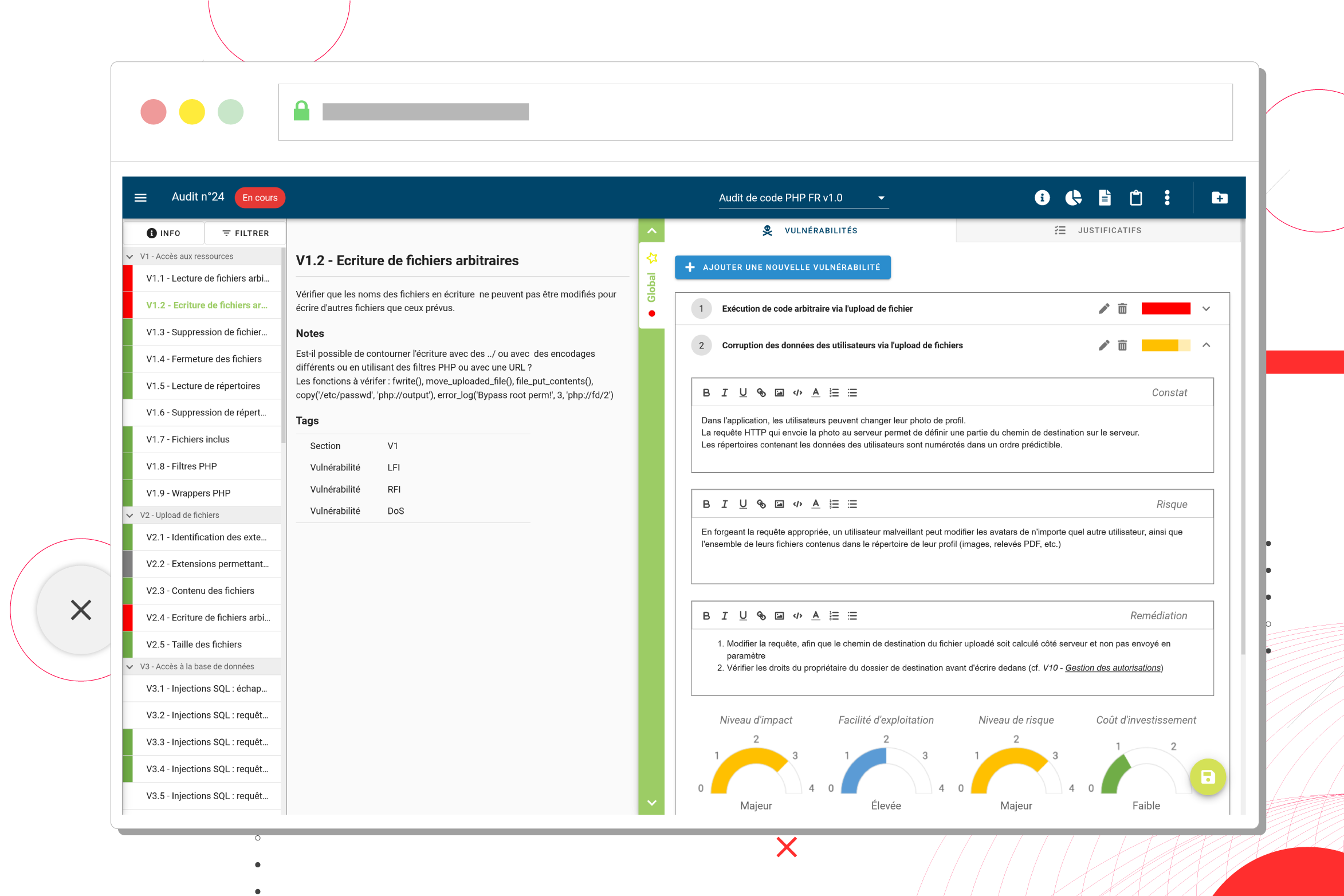The height and width of the screenshot is (896, 1344).
Task: Collapse vulnerability 2 details chevron
Action: pos(1206,345)
